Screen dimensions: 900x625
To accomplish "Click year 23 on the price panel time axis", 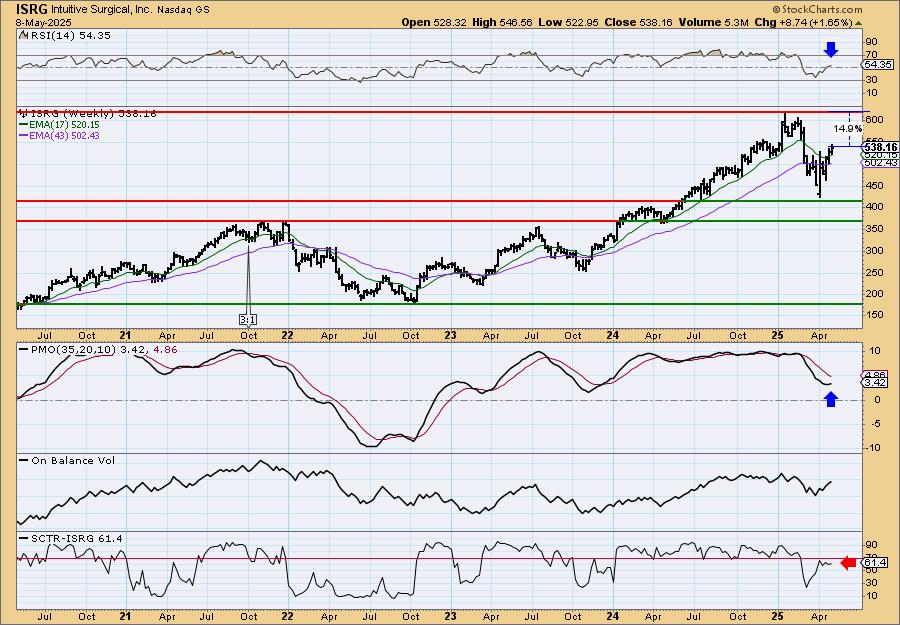I will (x=451, y=335).
